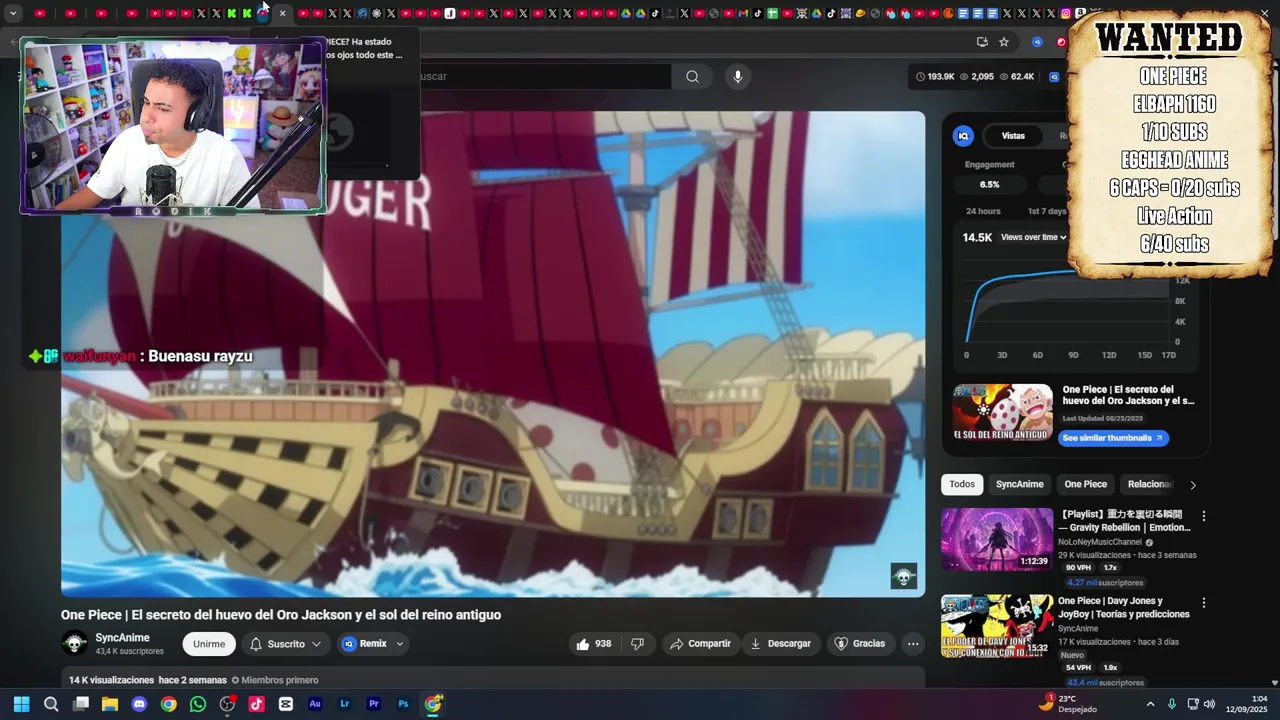Click the YouTube search magnifier button
The image size is (1280, 720).
692,77
